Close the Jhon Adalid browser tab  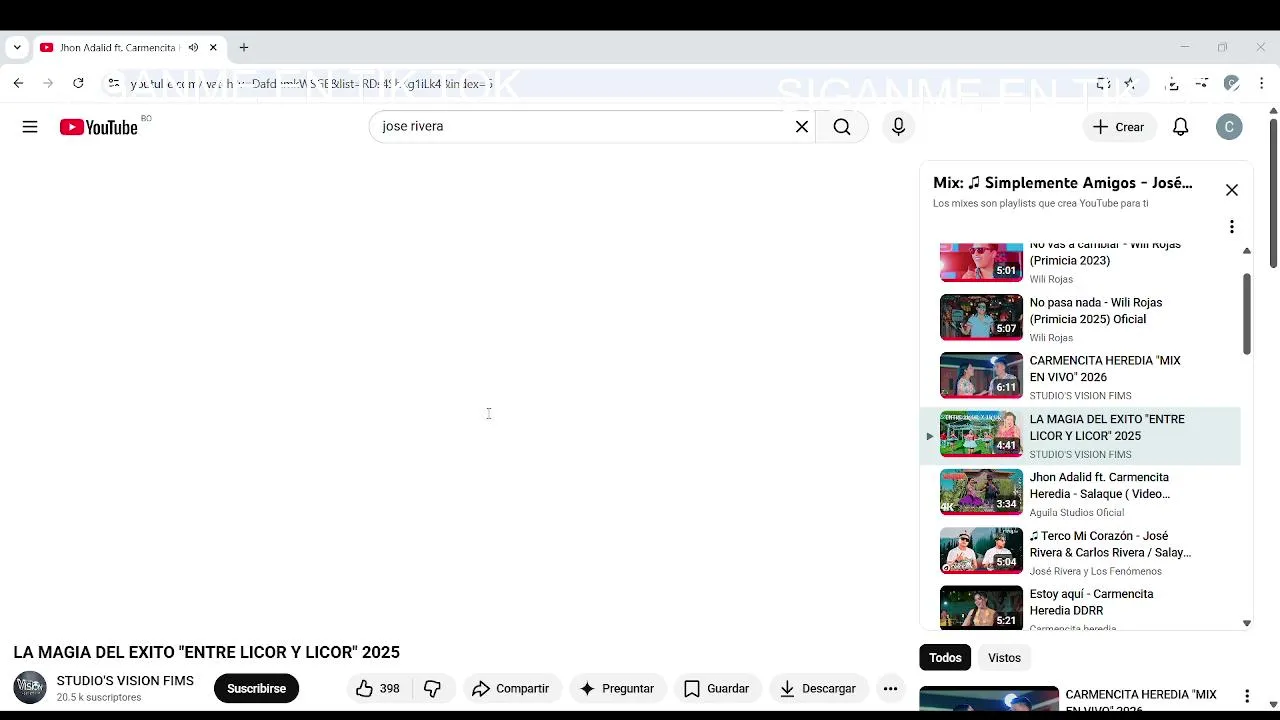[213, 47]
